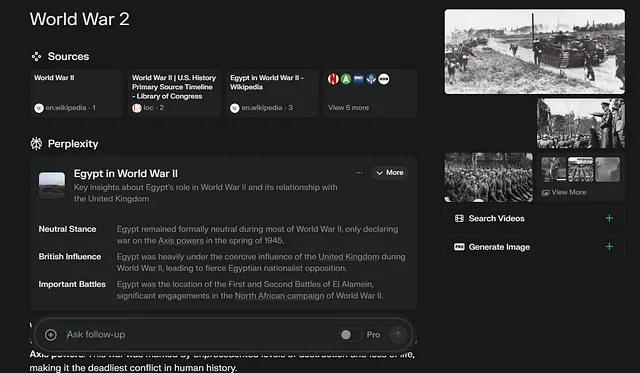Click the plus icon next to Search Videos
The width and height of the screenshot is (640, 373).
click(609, 218)
